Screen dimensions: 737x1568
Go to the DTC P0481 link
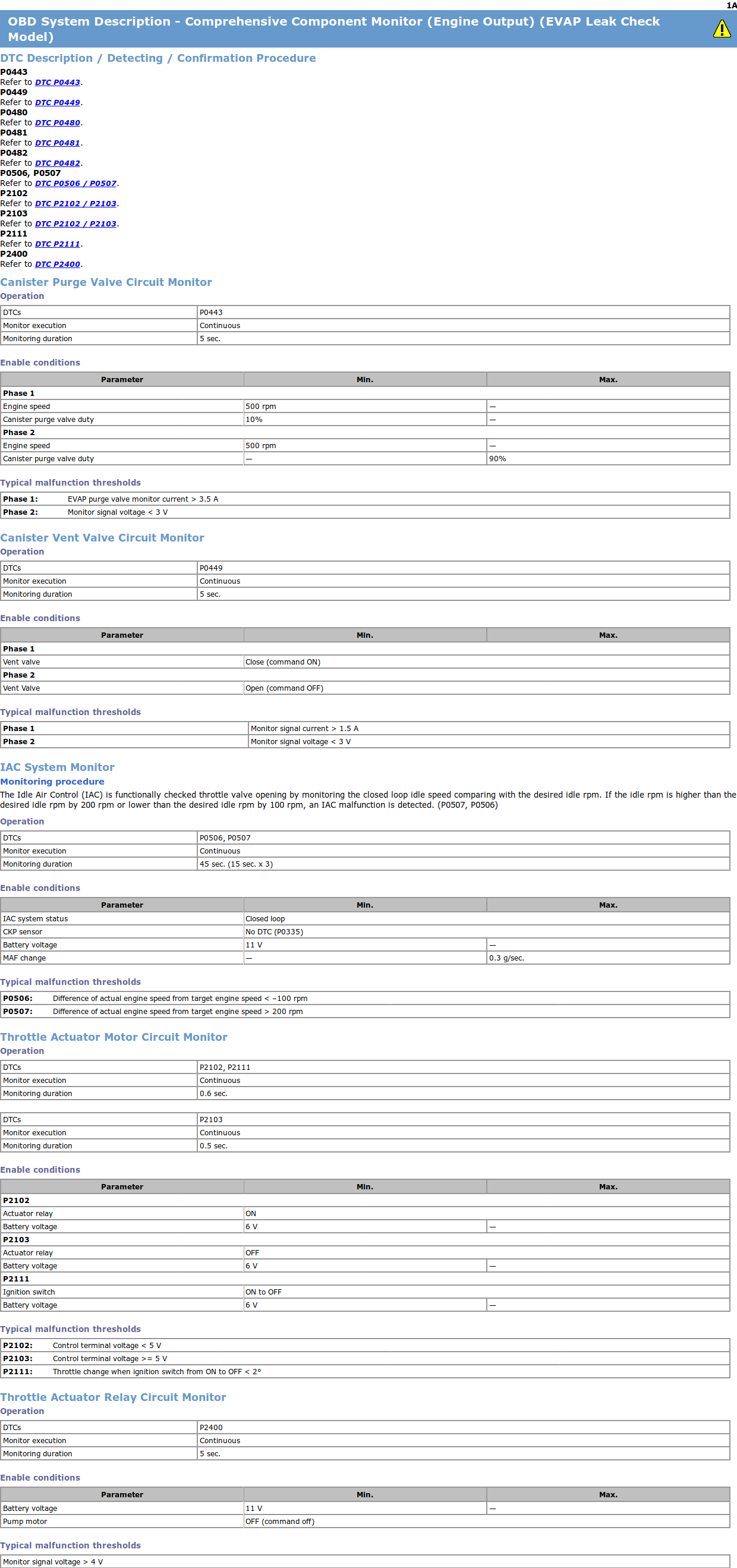click(57, 143)
